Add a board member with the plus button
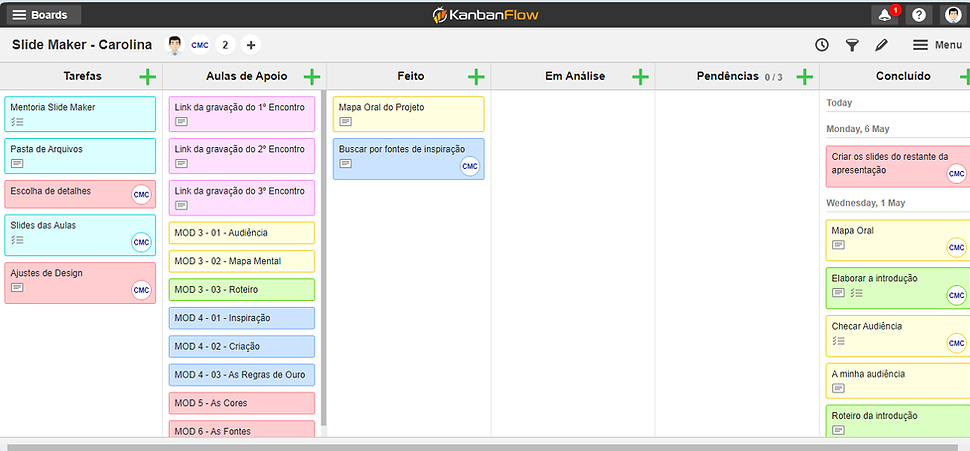This screenshot has width=970, height=451. coord(251,45)
